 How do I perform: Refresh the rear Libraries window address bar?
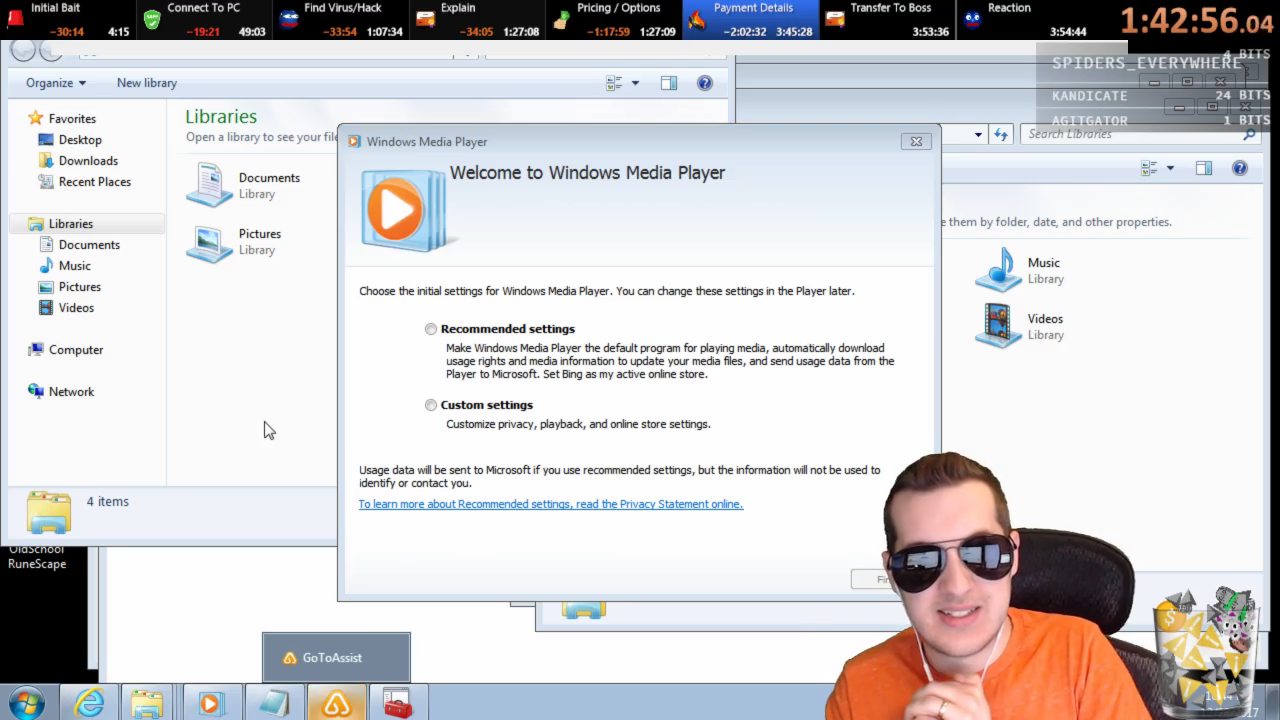coord(1001,134)
